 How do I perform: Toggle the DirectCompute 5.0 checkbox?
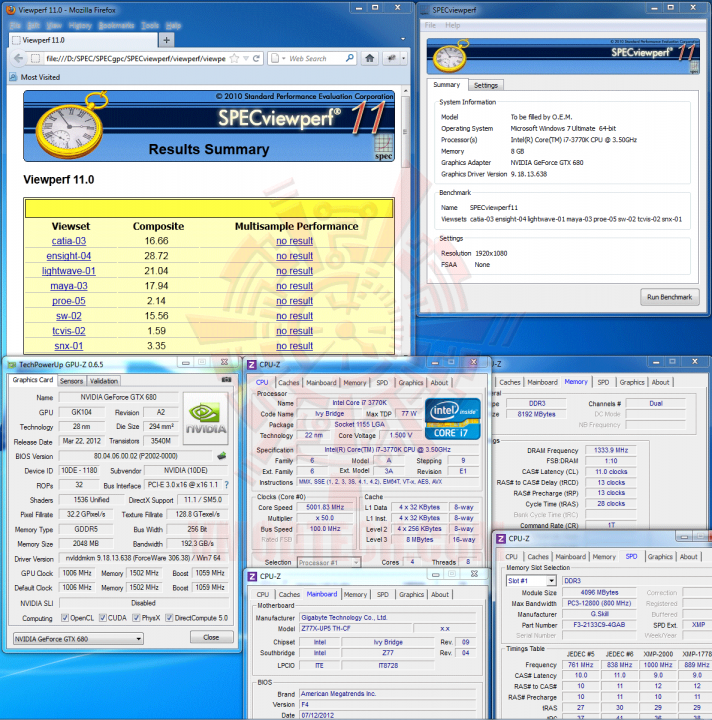click(x=169, y=618)
